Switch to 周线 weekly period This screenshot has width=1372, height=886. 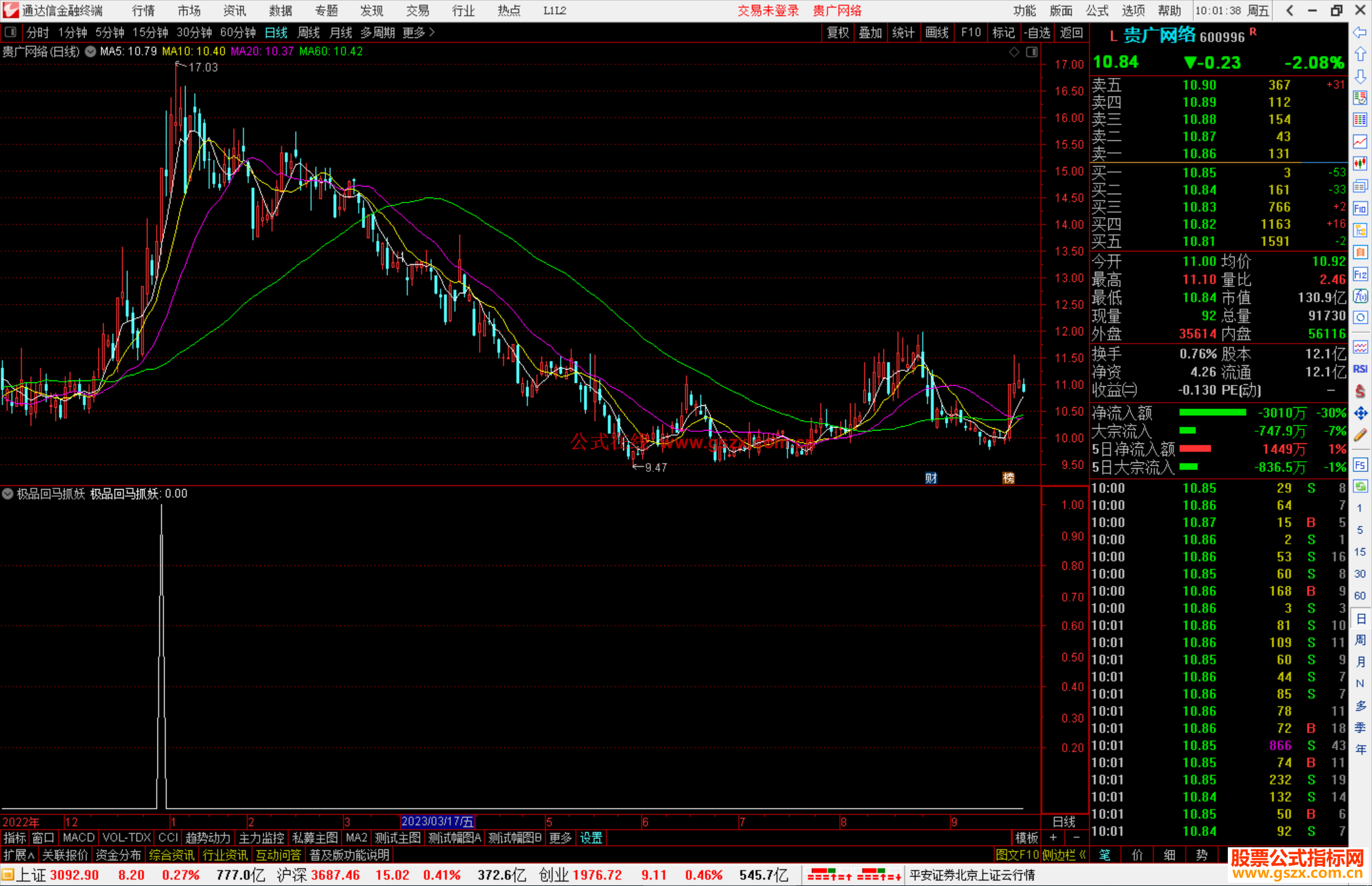click(x=309, y=32)
